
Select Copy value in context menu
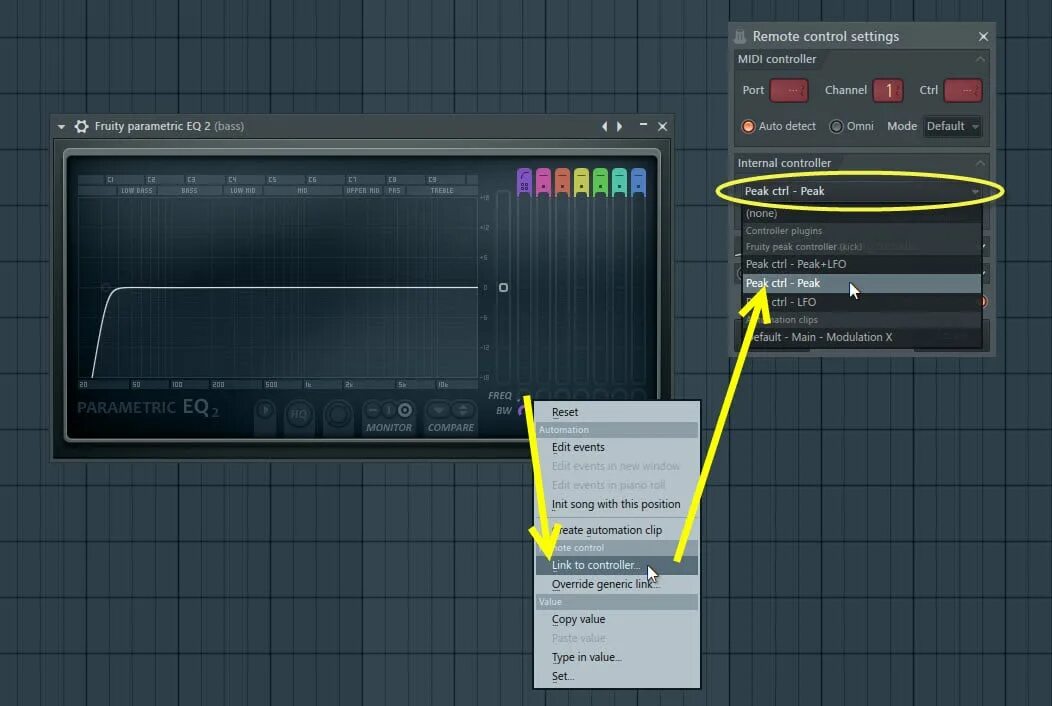617,619
